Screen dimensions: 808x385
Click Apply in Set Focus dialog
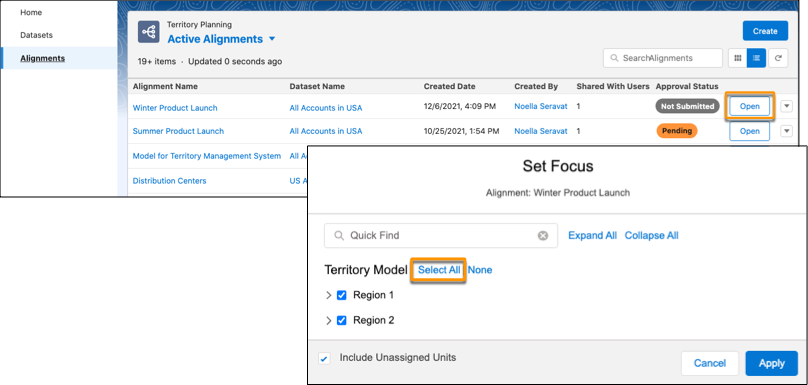point(771,363)
